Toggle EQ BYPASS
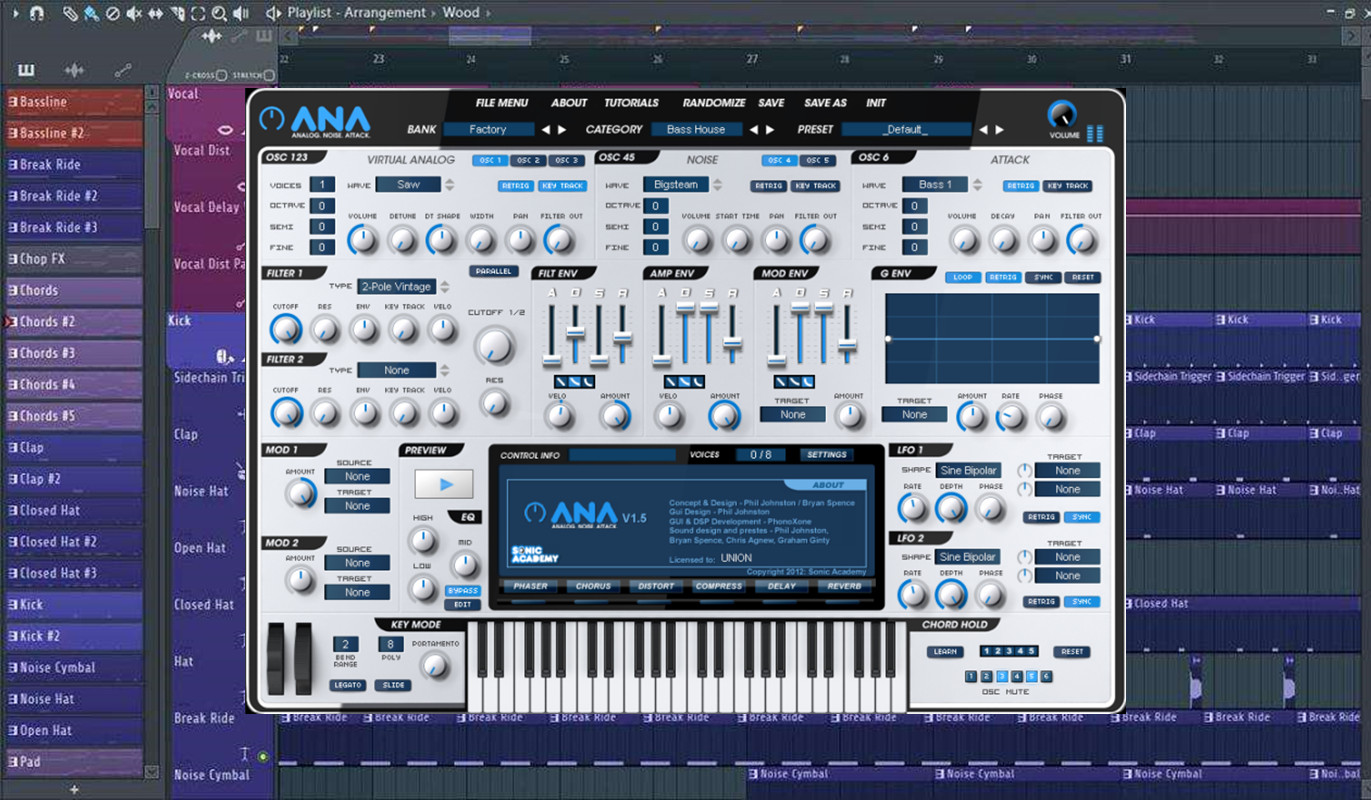 tap(463, 591)
